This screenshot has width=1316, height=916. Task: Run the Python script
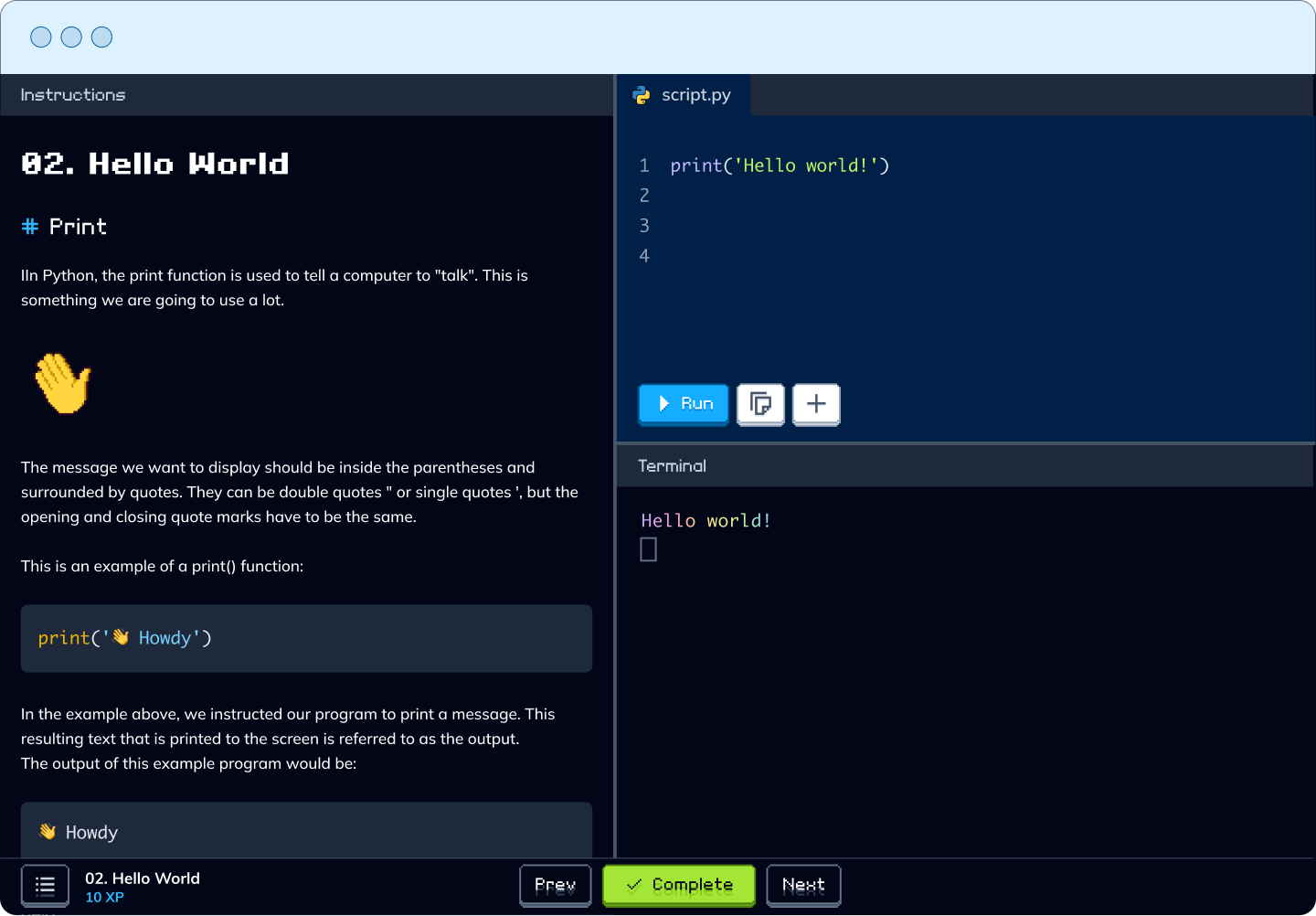pyautogui.click(x=683, y=403)
